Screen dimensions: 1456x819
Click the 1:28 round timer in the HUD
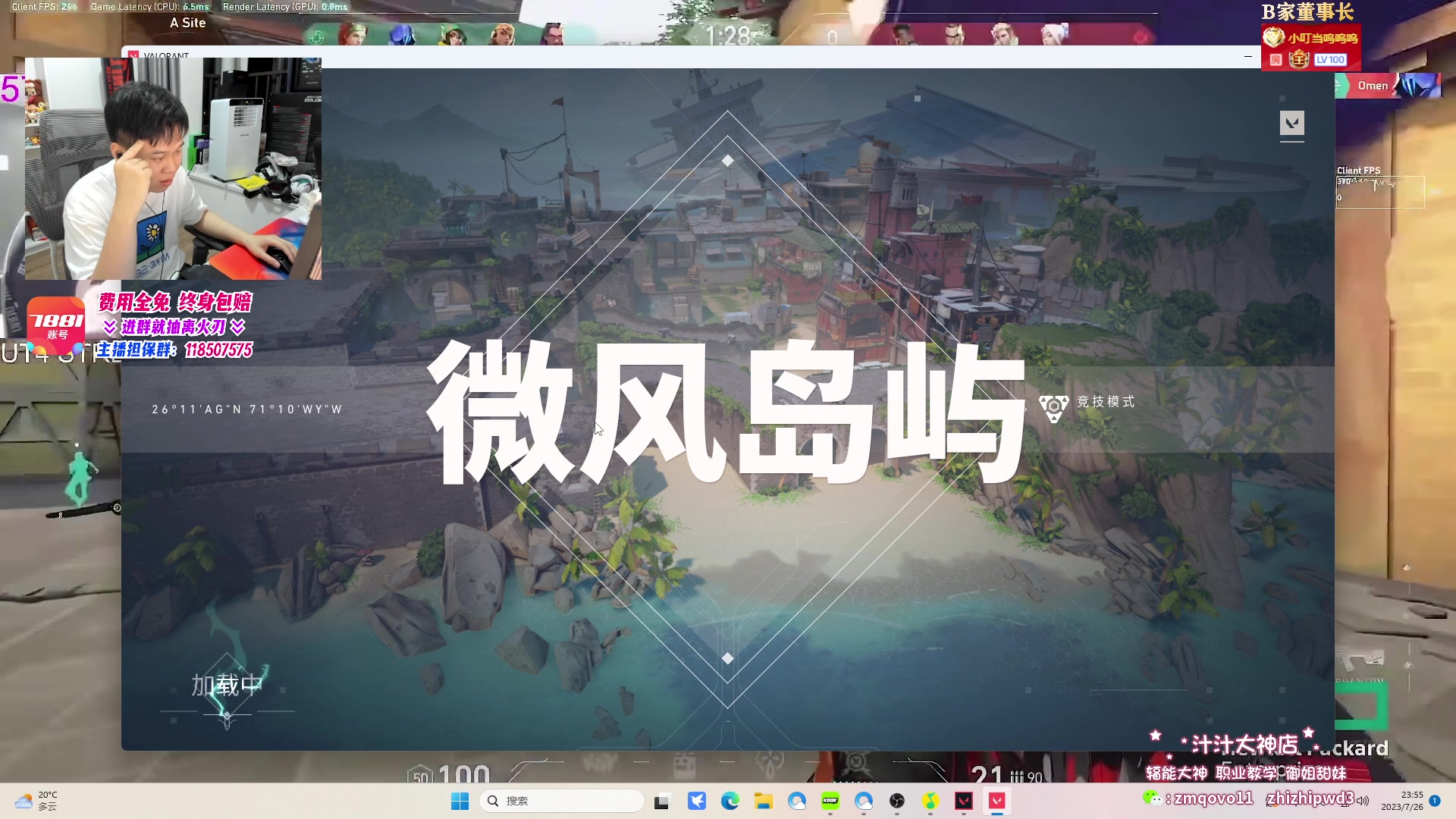pyautogui.click(x=727, y=36)
